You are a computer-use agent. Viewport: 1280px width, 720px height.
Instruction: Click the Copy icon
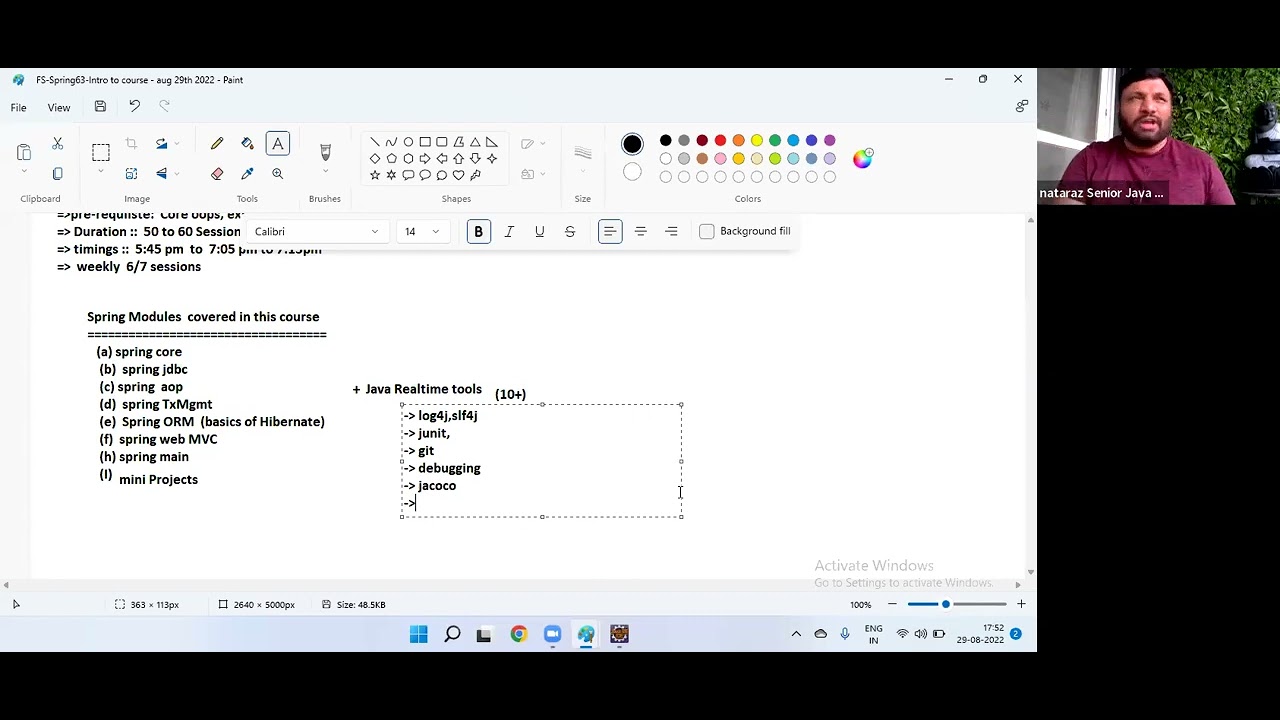(x=58, y=174)
